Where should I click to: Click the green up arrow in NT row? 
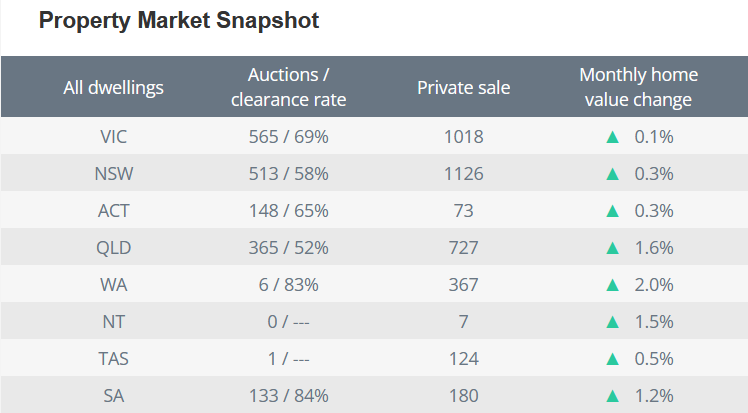613,322
